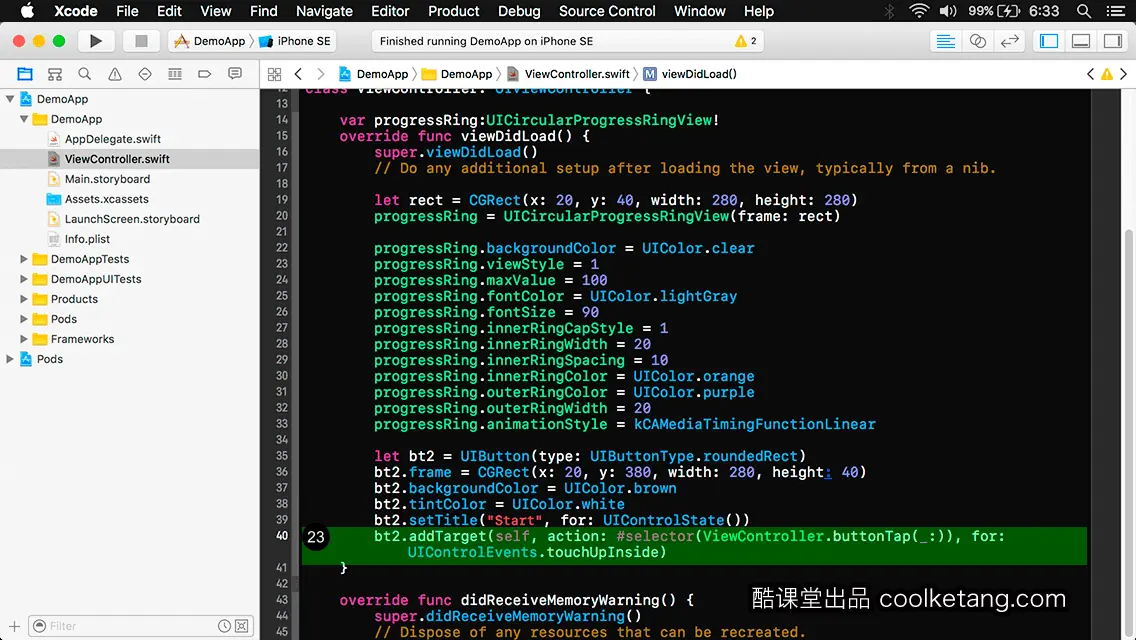Open the Report navigator
Viewport: 1136px width, 640px height.
click(x=235, y=74)
